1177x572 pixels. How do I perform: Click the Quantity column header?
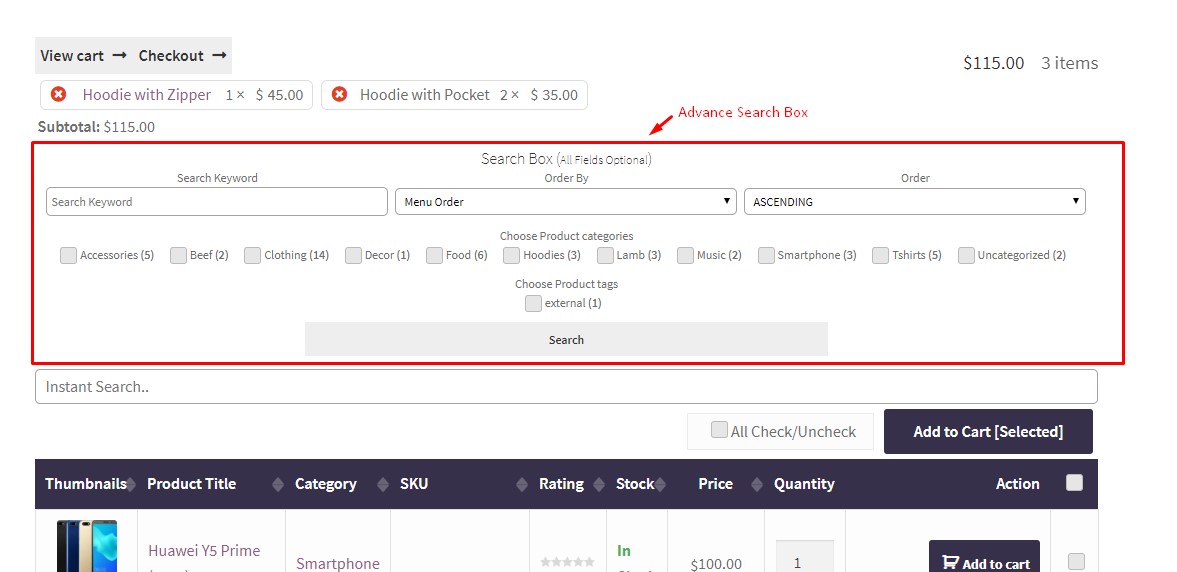pos(804,484)
